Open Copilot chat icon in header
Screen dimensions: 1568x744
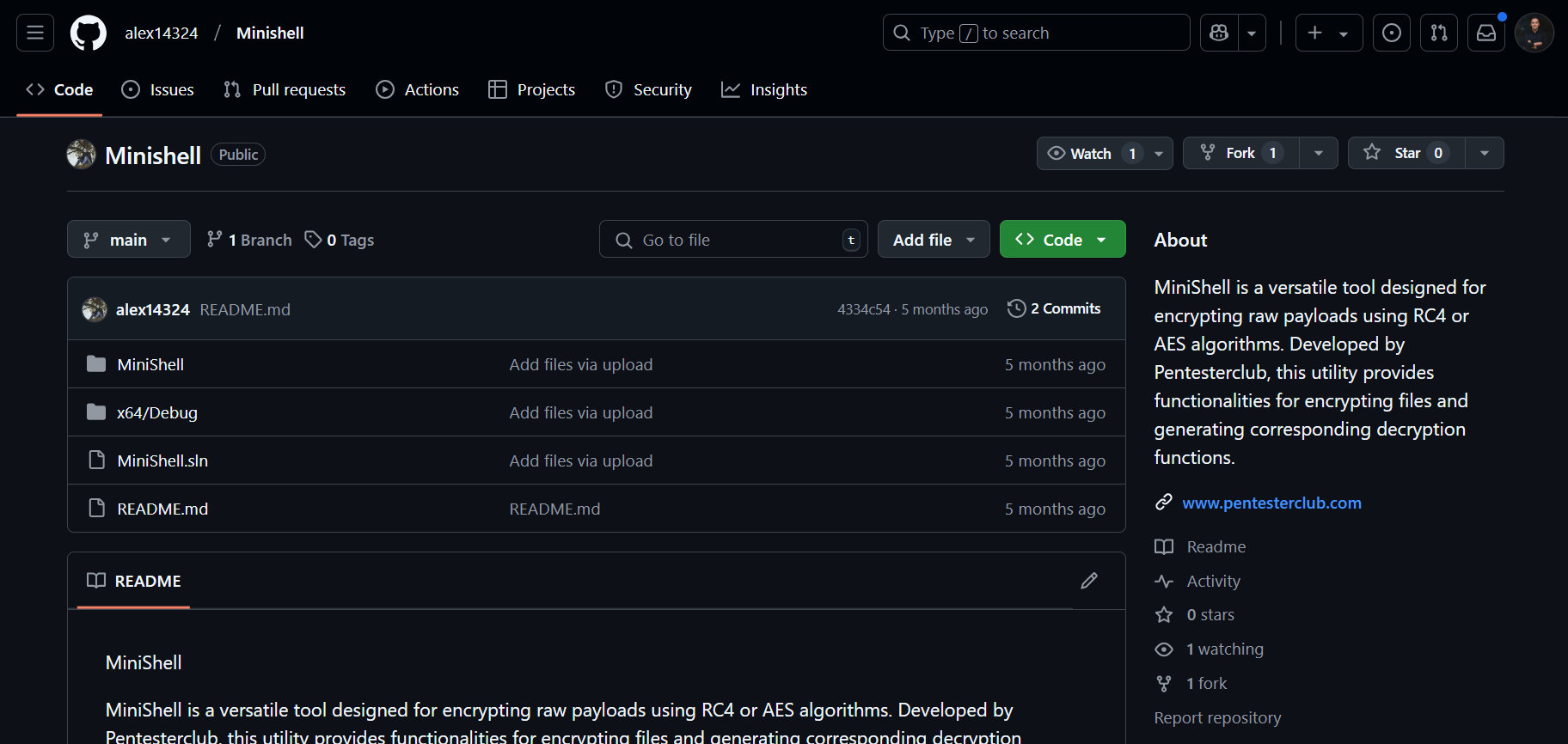[x=1219, y=33]
